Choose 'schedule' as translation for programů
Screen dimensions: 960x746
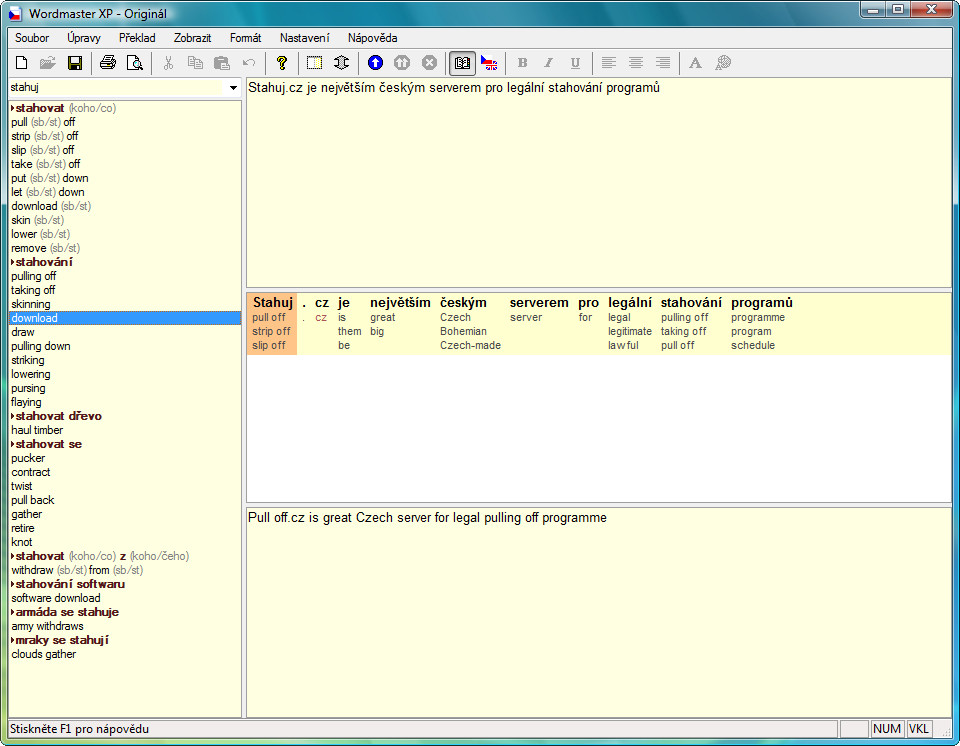[x=753, y=345]
